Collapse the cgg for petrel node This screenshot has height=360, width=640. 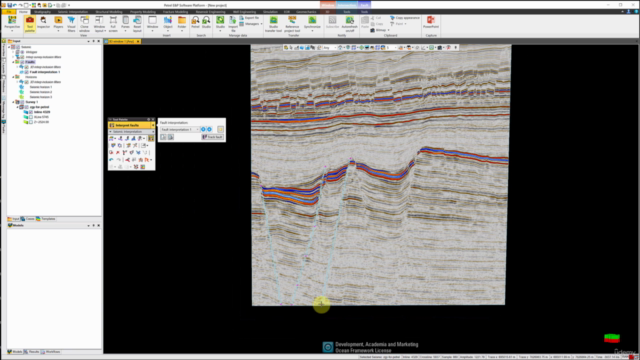pyautogui.click(x=18, y=107)
